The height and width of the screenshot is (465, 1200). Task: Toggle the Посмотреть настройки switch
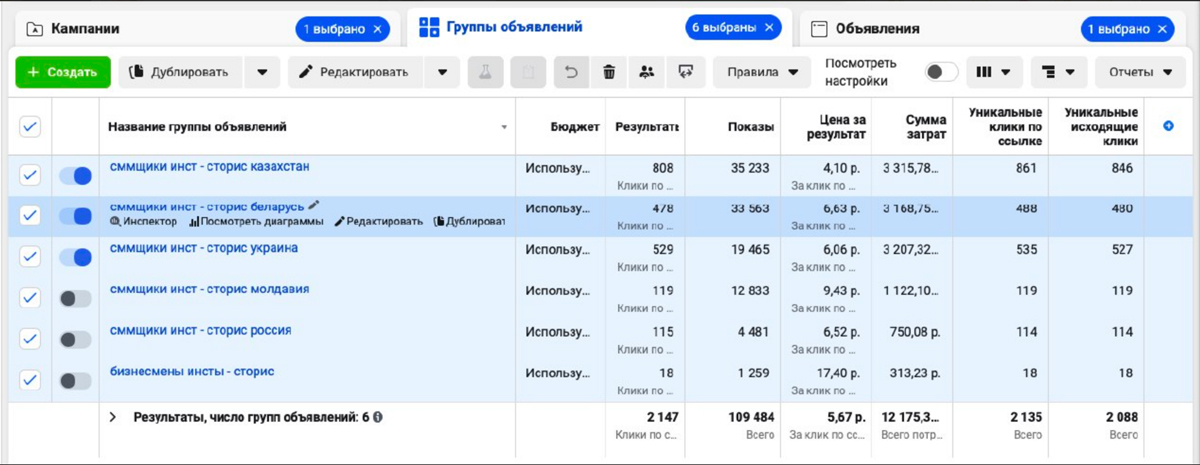coord(941,72)
